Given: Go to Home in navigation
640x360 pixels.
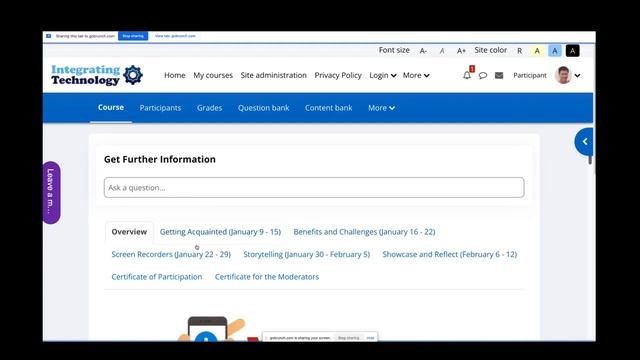Looking at the screenshot, I should coord(175,76).
